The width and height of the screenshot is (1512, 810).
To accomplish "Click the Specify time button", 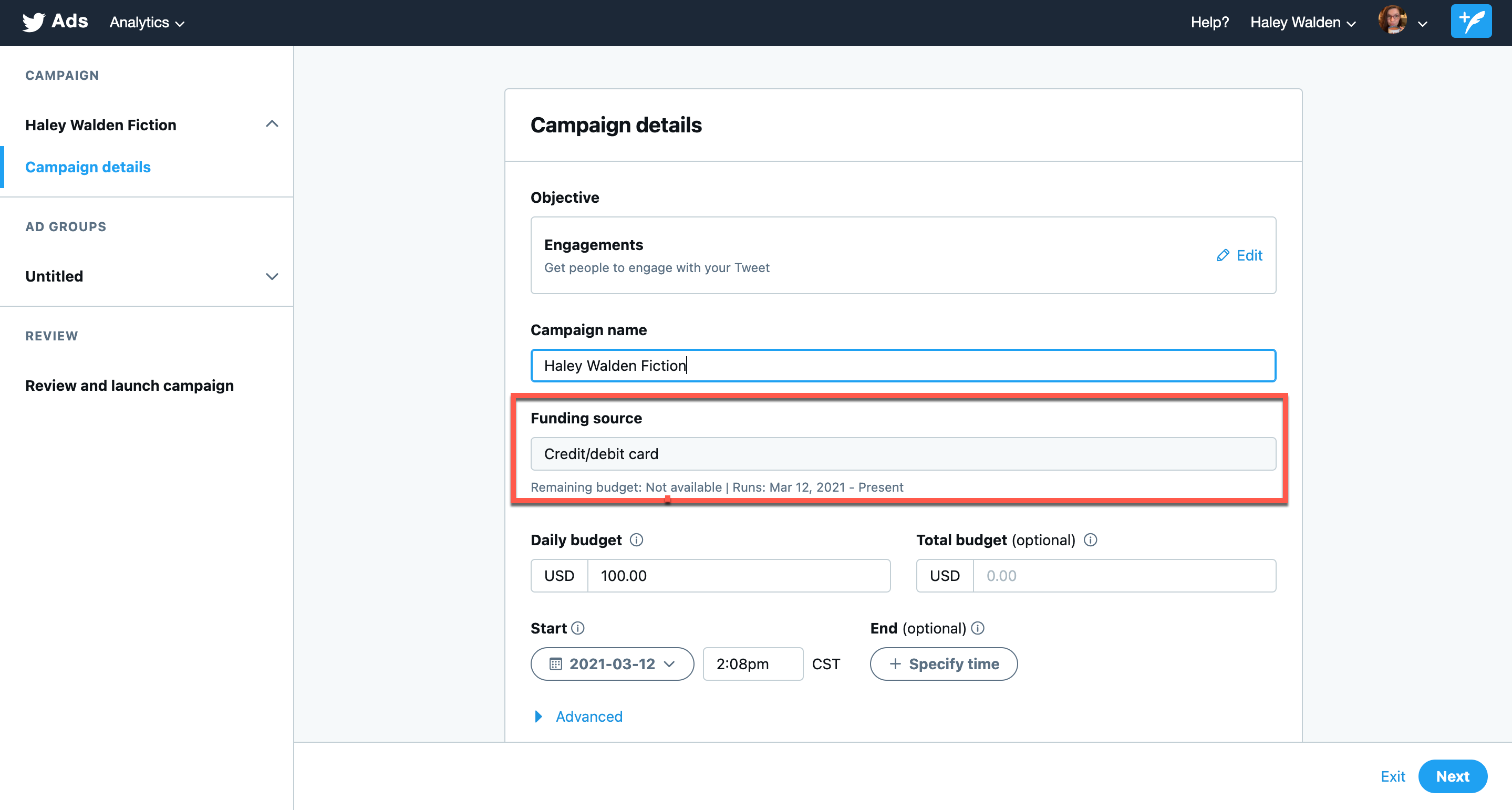I will pyautogui.click(x=943, y=664).
